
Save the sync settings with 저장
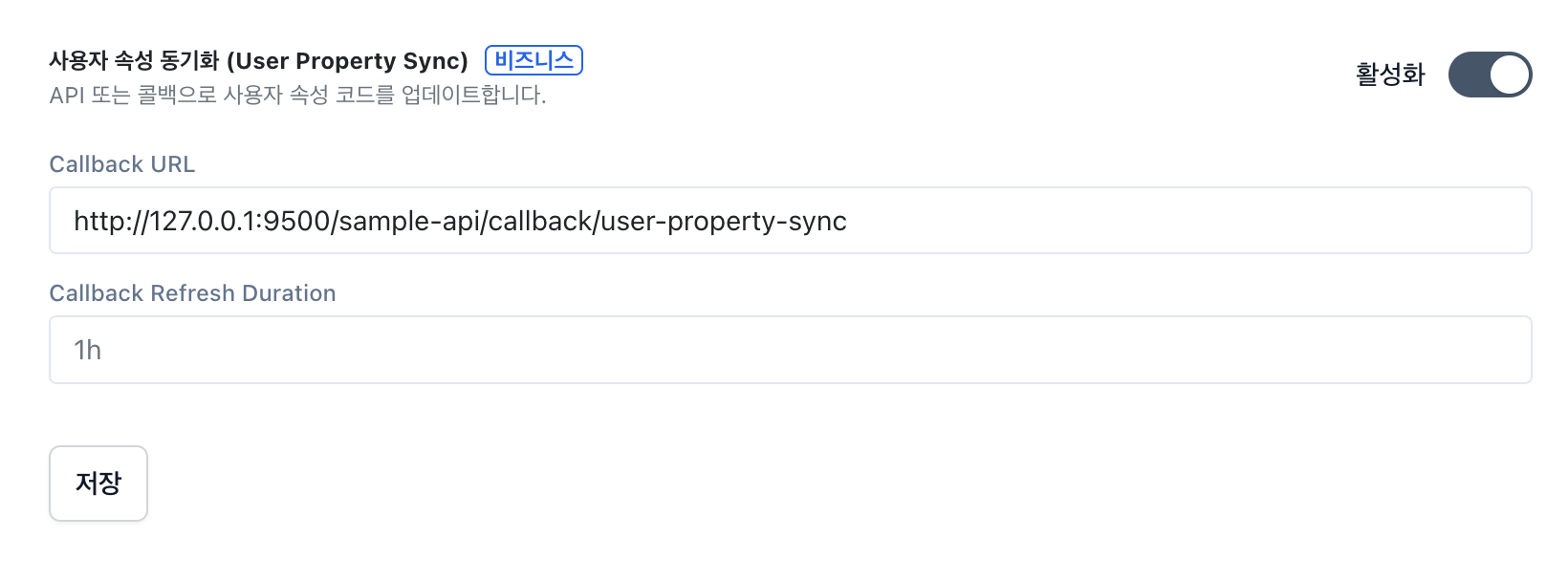pos(98,484)
